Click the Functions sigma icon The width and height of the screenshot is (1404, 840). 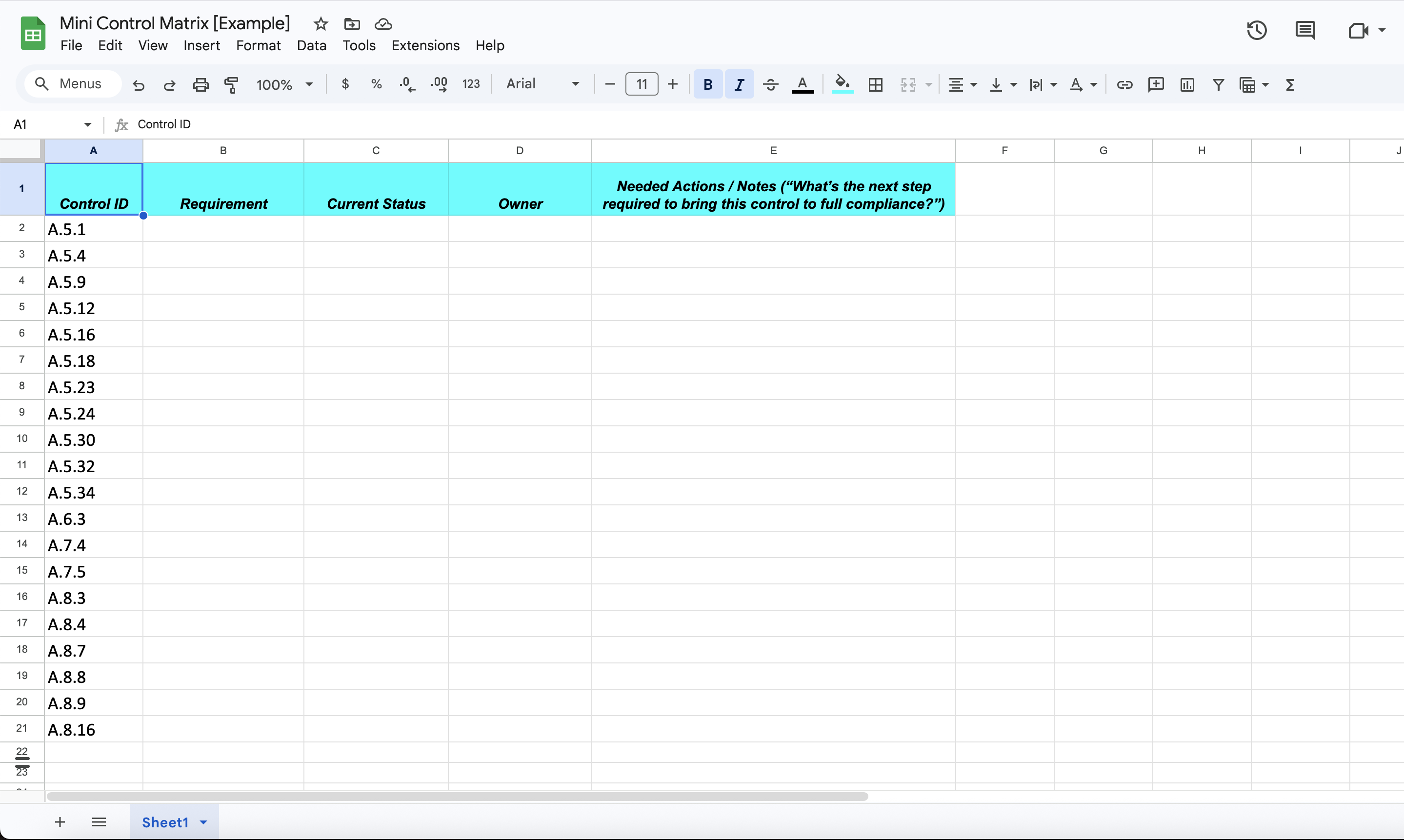pyautogui.click(x=1290, y=85)
